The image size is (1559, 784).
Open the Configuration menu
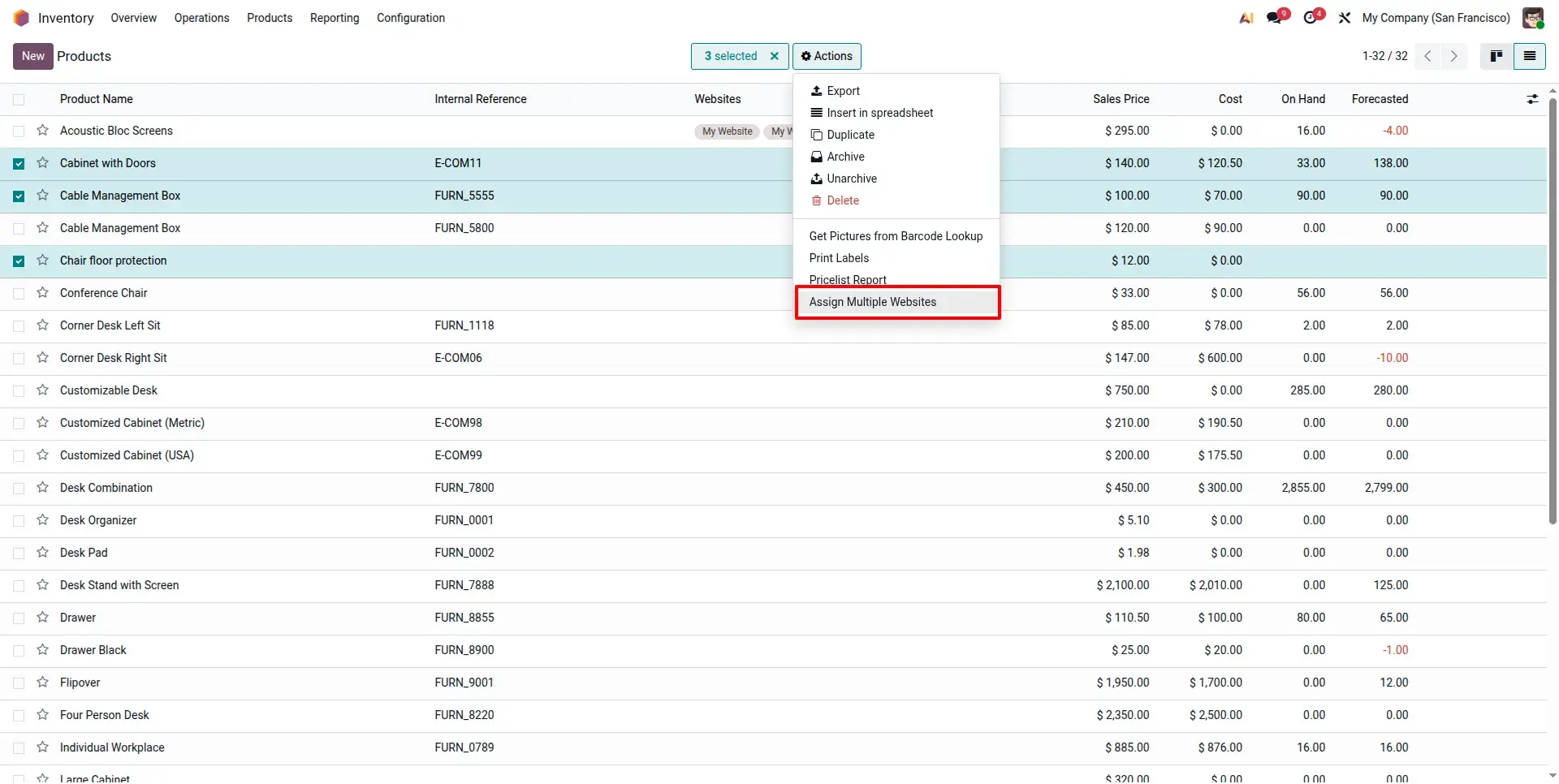tap(411, 18)
